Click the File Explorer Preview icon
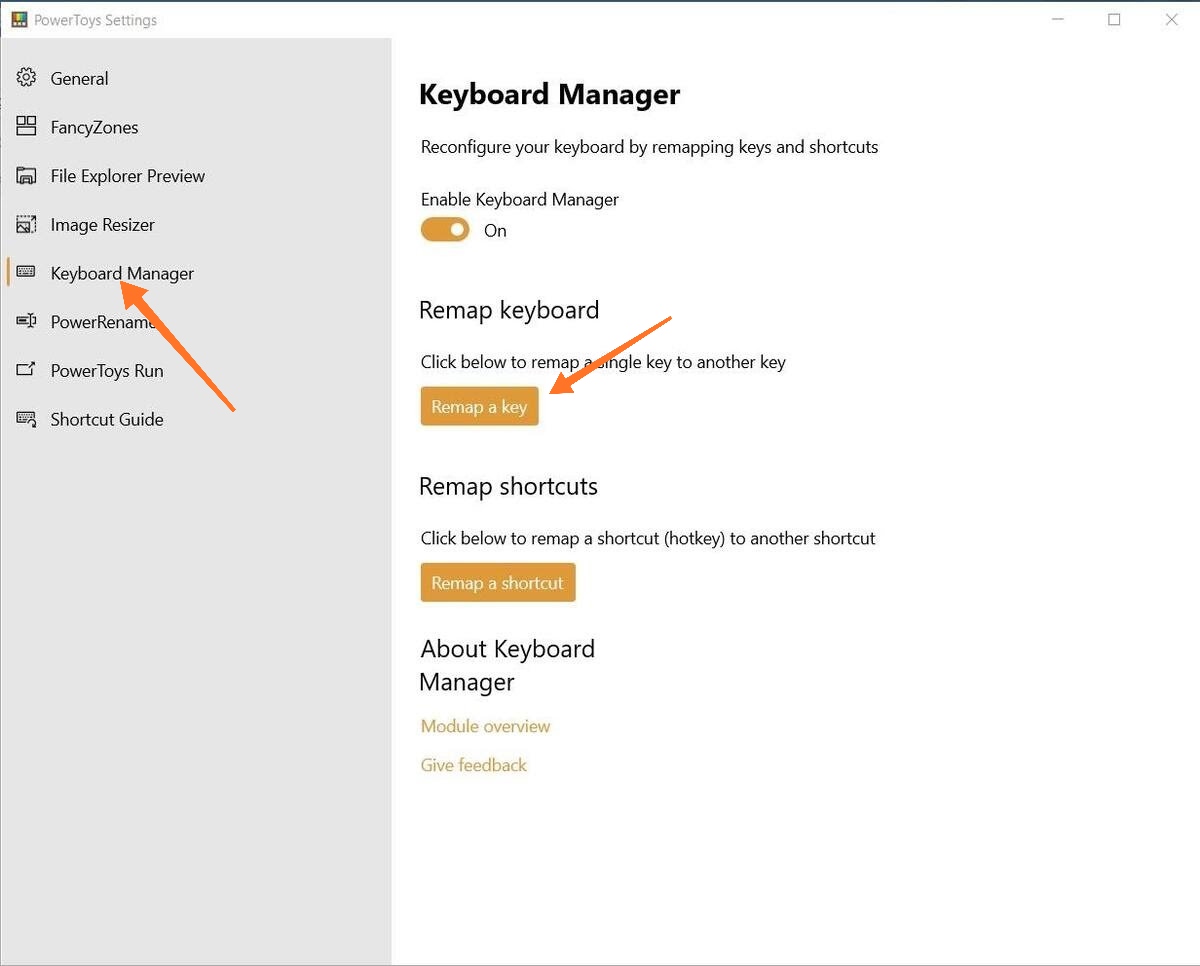 point(27,176)
